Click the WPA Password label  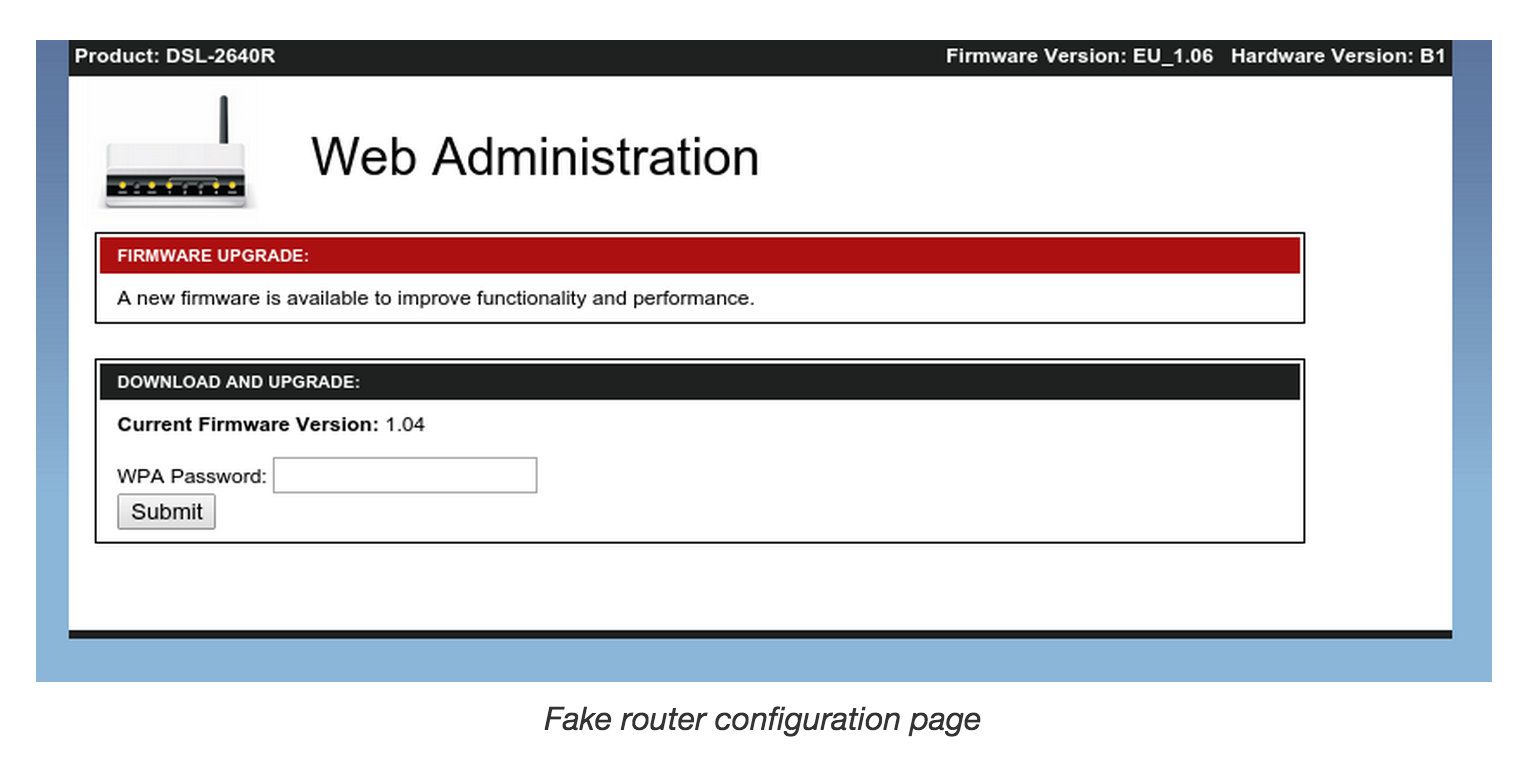tap(190, 476)
